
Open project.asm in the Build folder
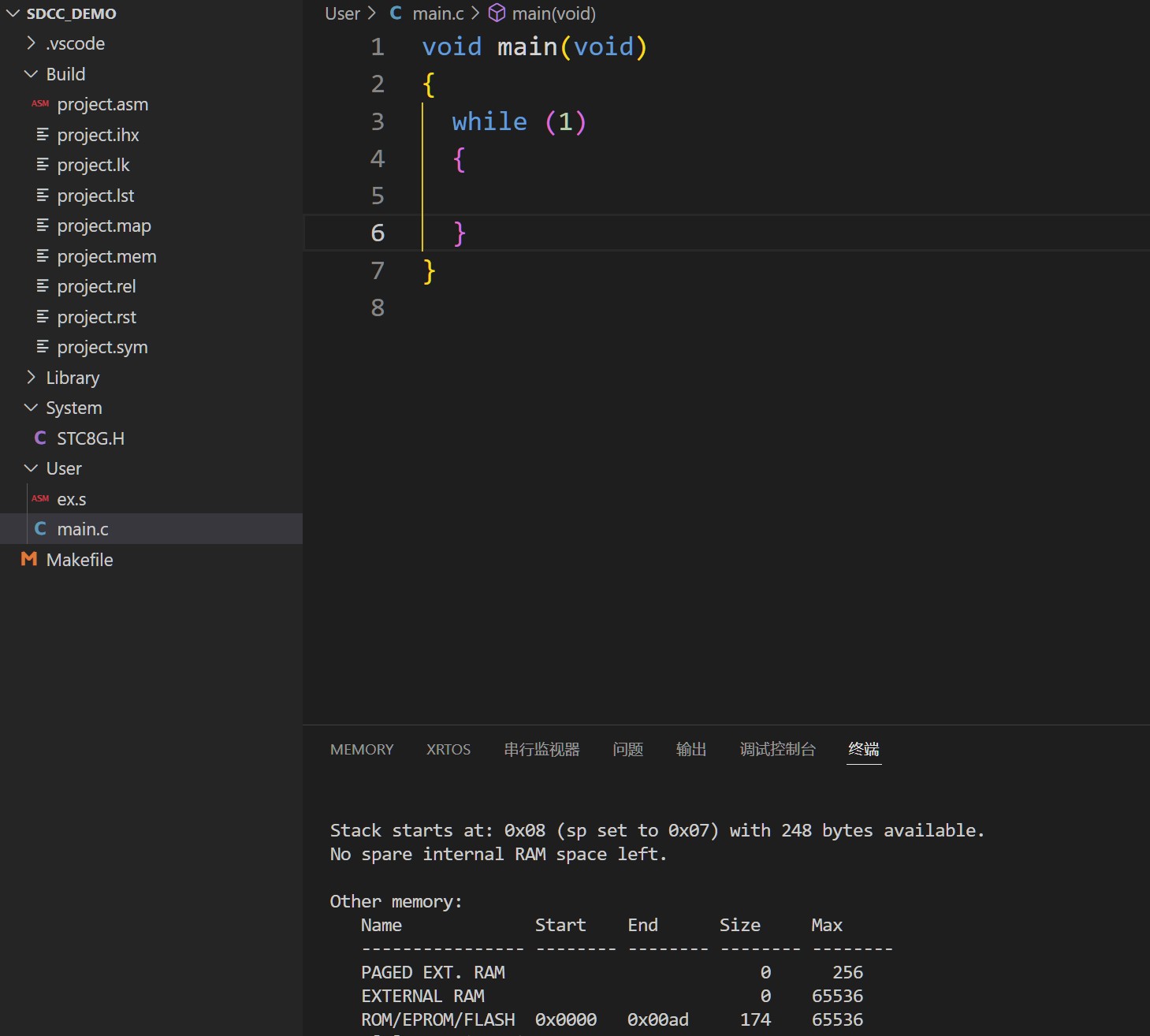[102, 104]
